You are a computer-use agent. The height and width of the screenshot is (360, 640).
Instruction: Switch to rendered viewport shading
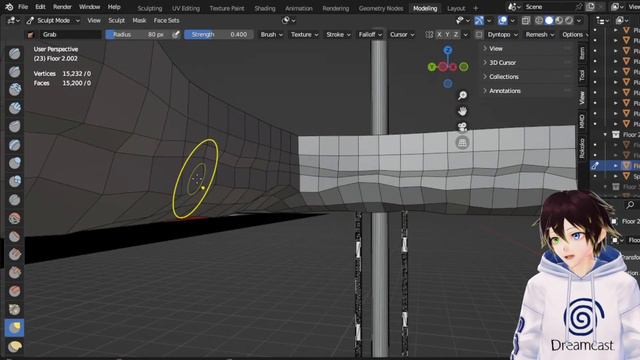click(569, 20)
